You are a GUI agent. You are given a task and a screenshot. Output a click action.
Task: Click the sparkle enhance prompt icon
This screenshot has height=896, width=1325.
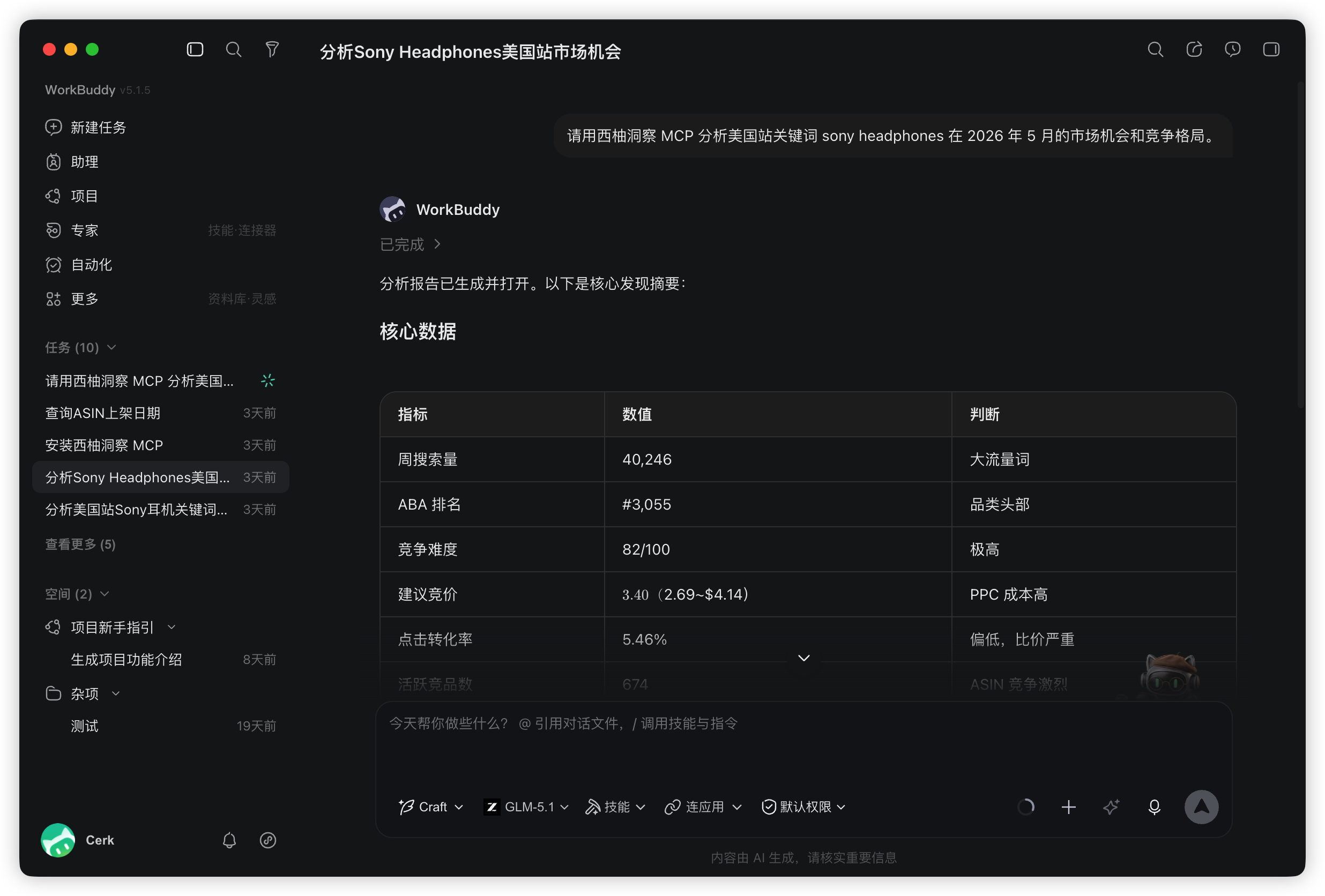coord(1111,807)
